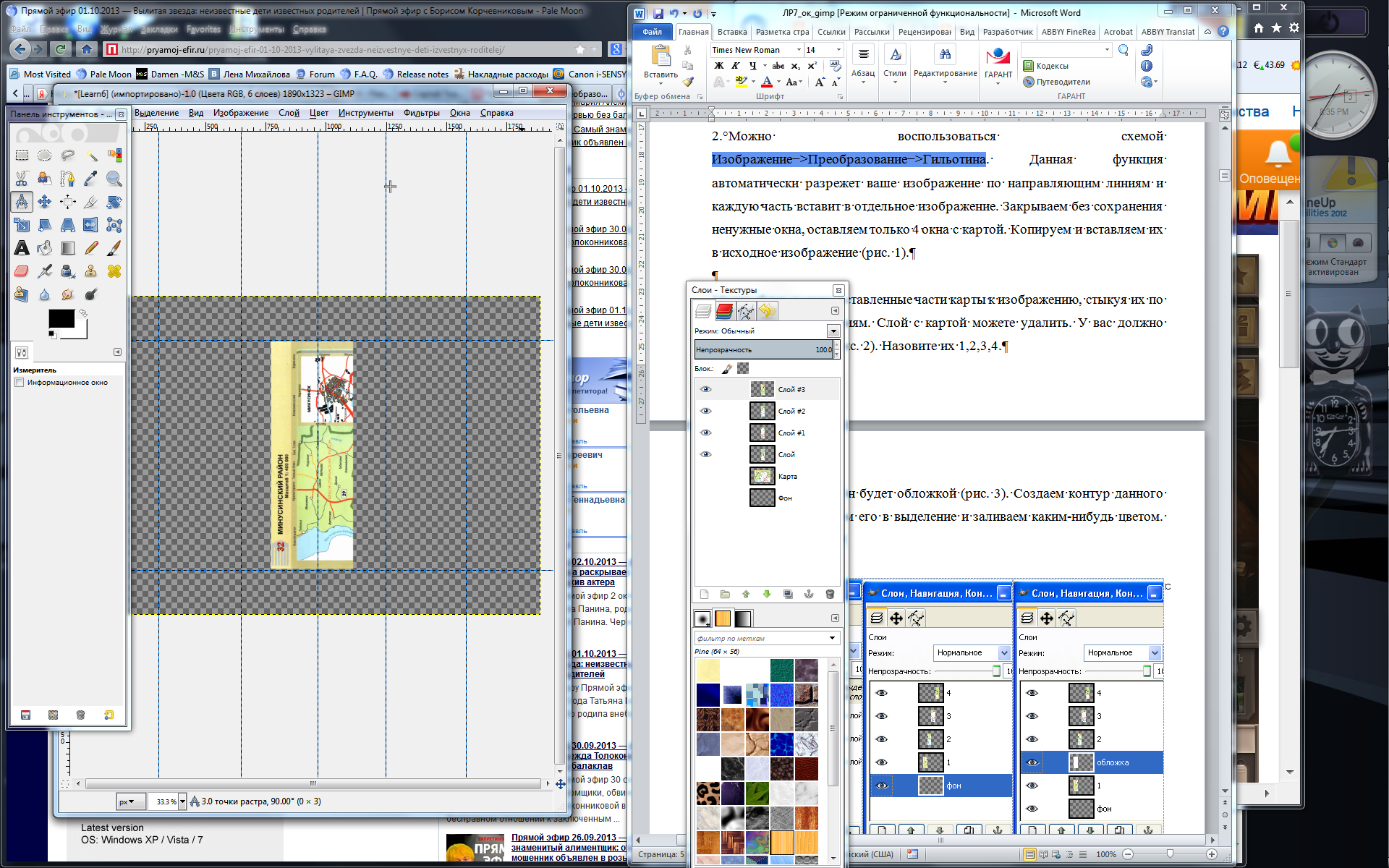Open GIMP Изображение menu
1389x868 pixels.
pos(241,113)
